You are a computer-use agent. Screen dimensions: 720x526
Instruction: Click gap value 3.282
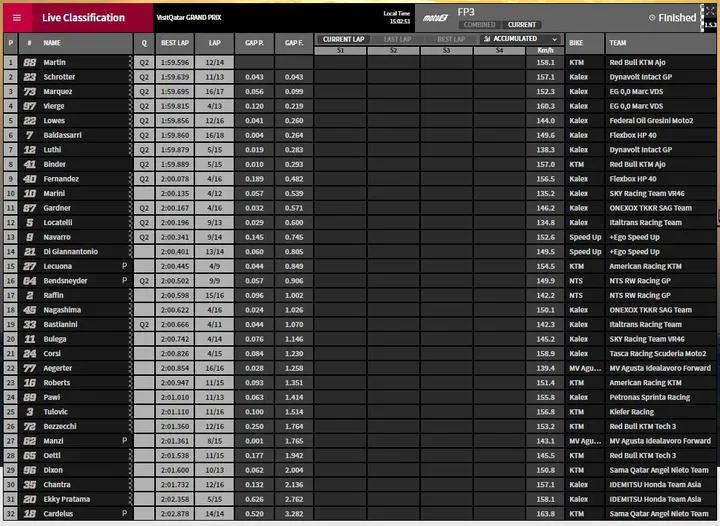tap(294, 514)
